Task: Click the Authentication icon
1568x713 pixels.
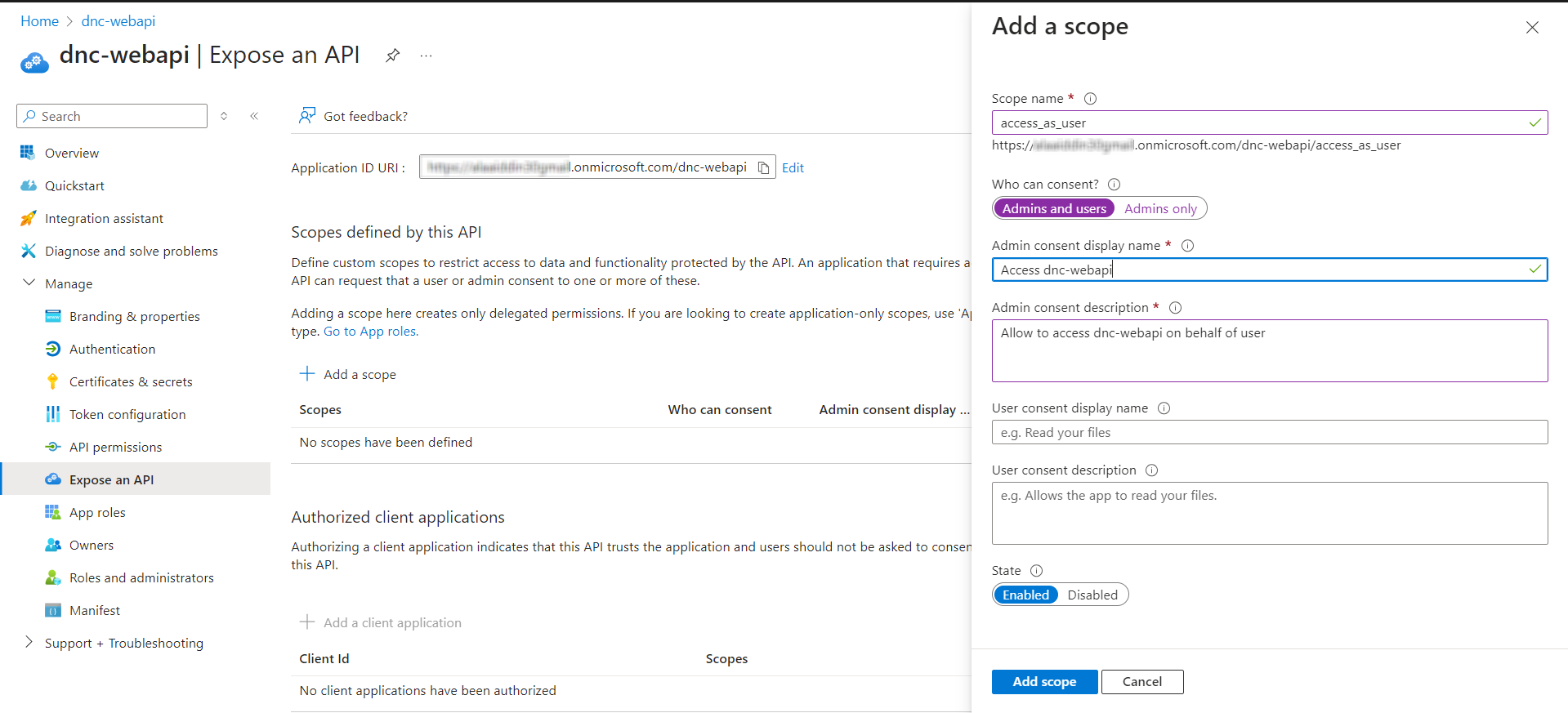Action: point(53,349)
